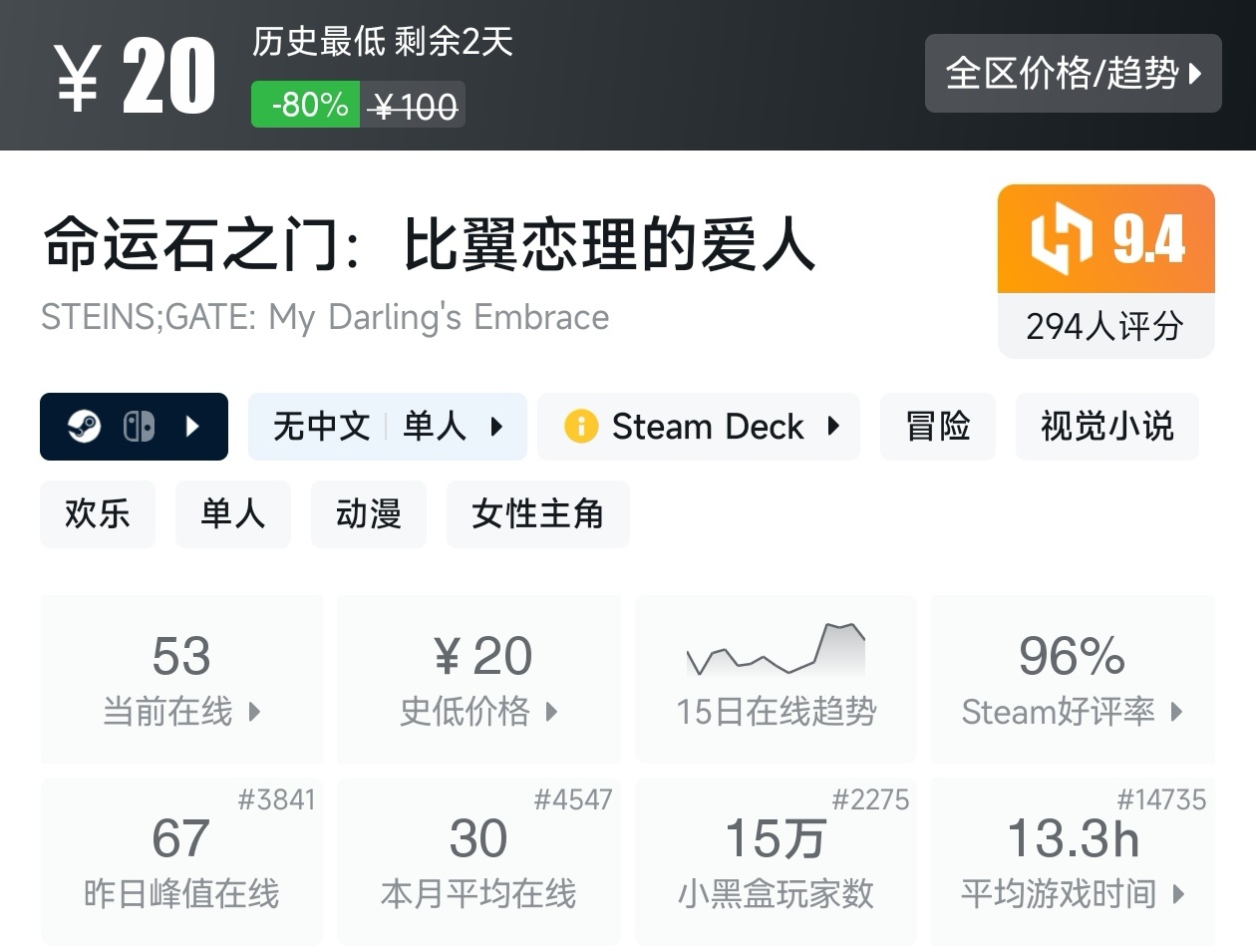Open the 史低价格 lowest price details
Image resolution: width=1256 pixels, height=952 pixels.
[x=478, y=680]
